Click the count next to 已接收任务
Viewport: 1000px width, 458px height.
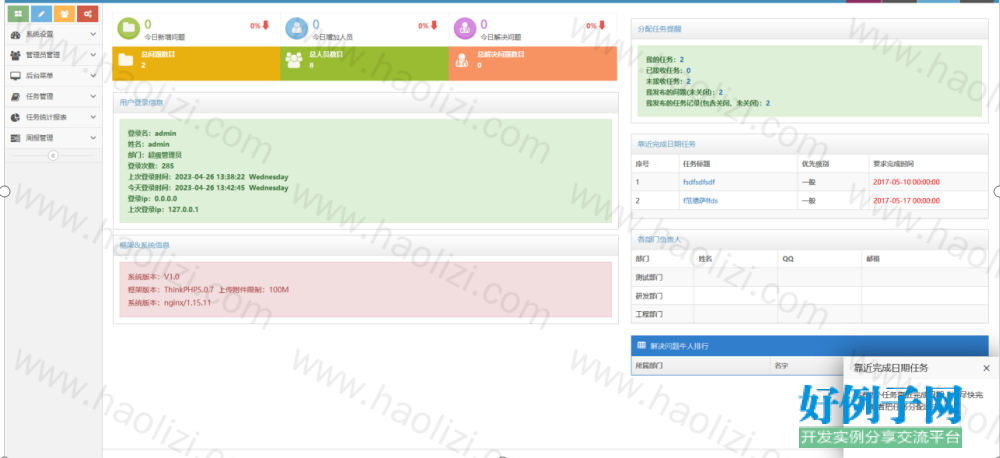point(688,70)
